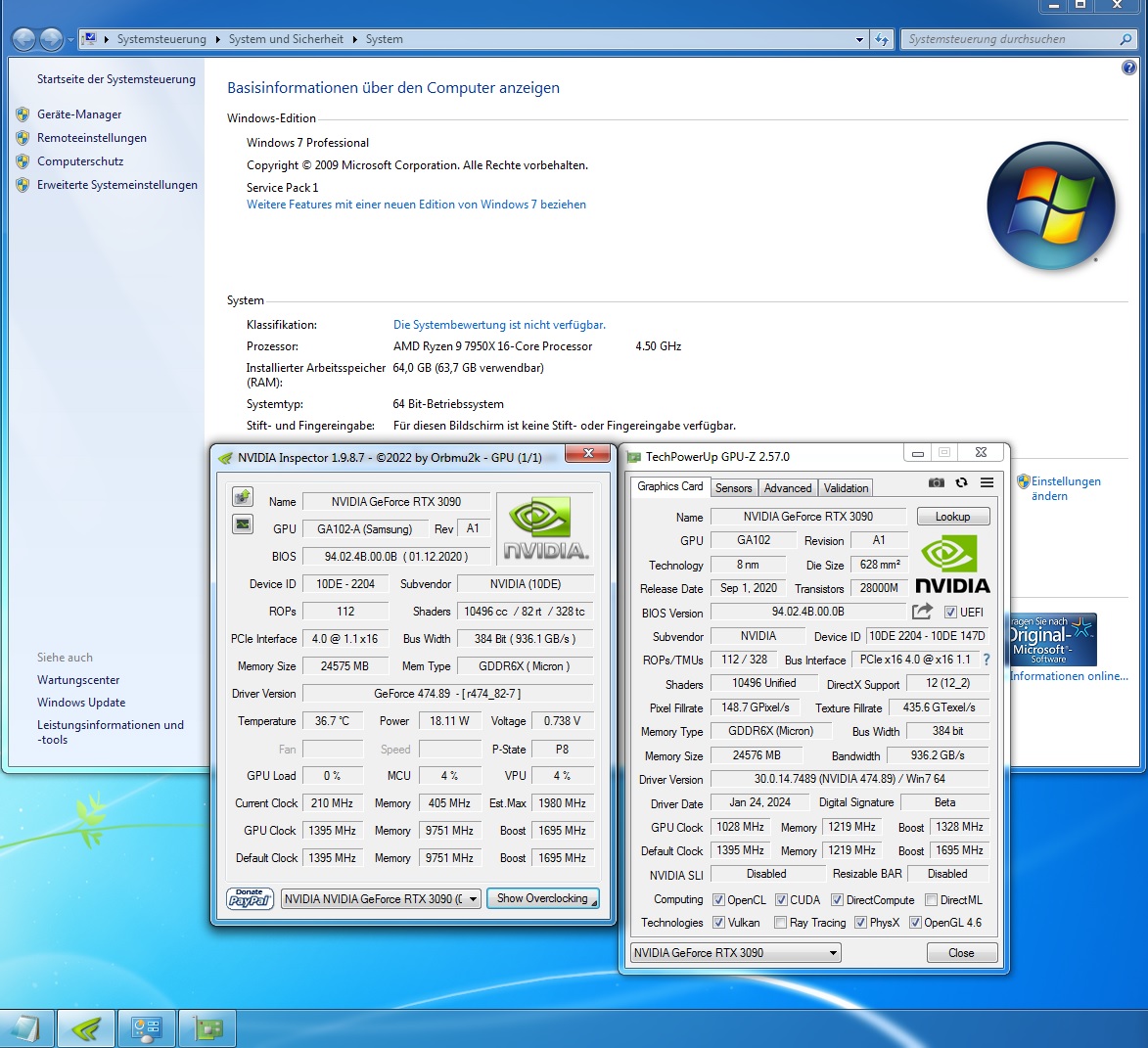
Task: Click the Show Overclocking button
Action: 542,898
